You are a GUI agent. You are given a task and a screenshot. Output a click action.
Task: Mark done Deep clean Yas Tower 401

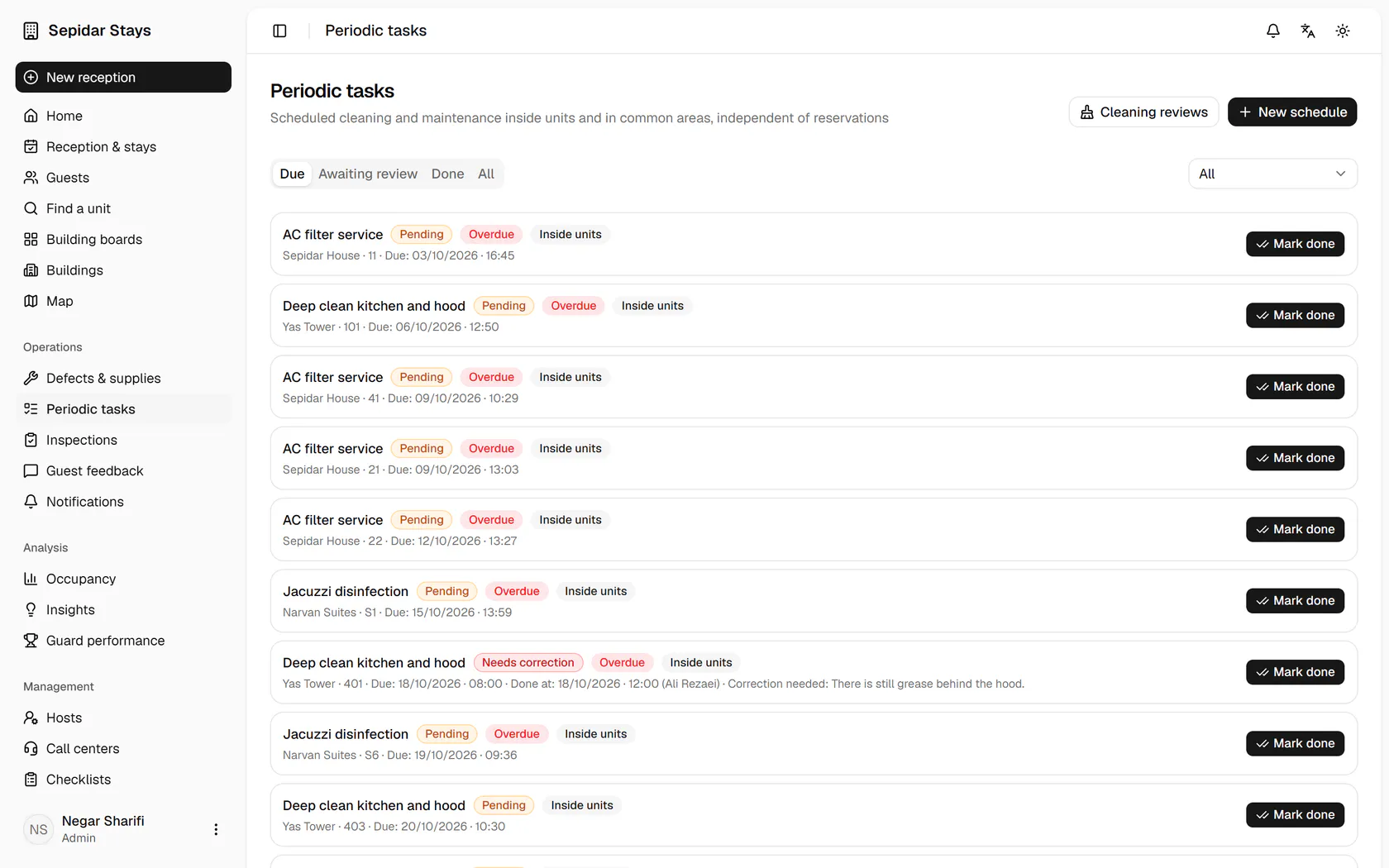[x=1295, y=672]
